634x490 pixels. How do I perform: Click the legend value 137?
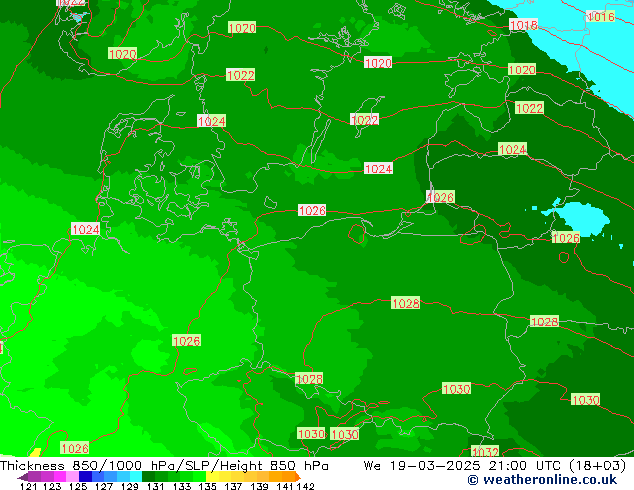(233, 486)
